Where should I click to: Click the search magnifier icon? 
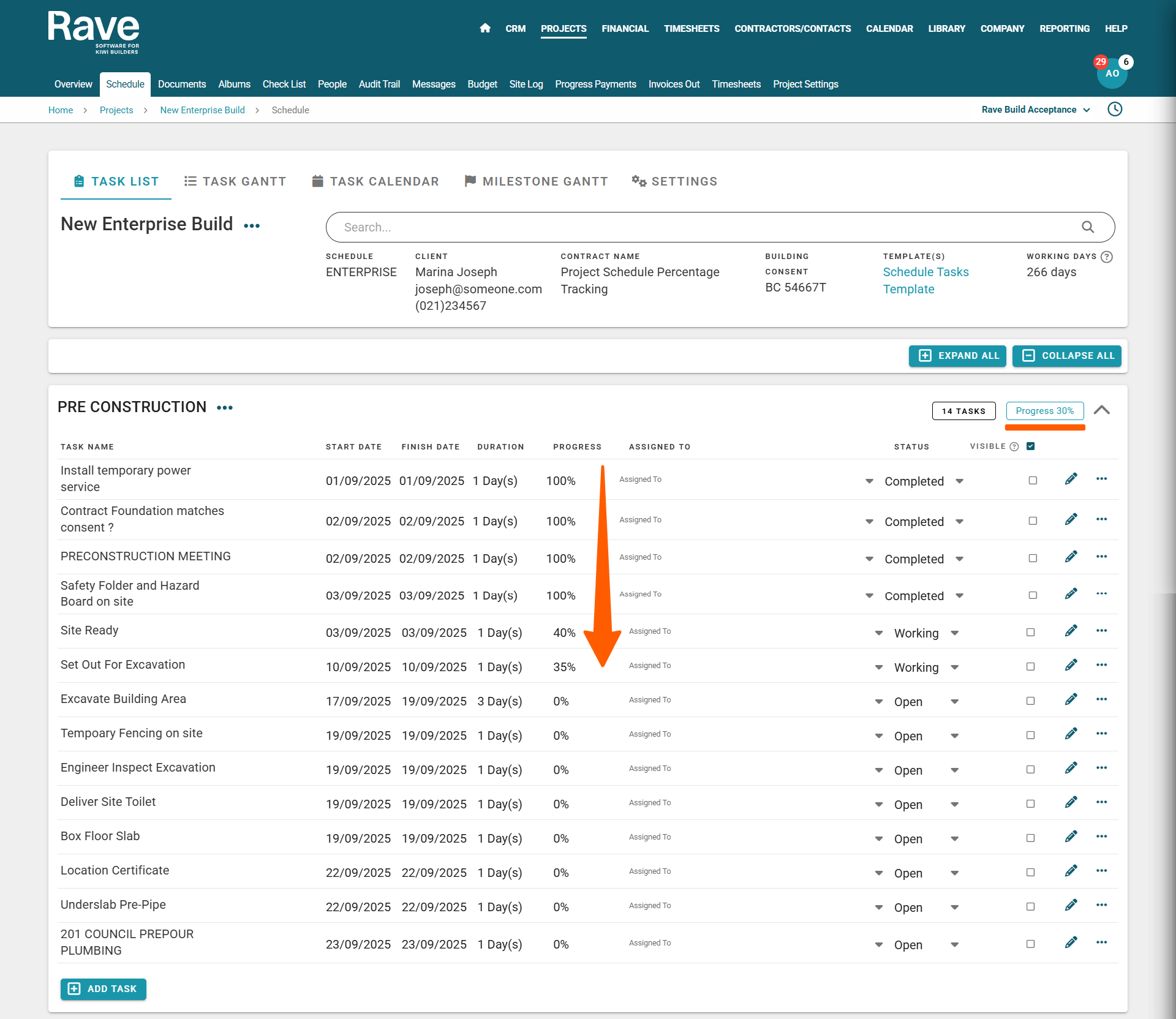[x=1088, y=227]
